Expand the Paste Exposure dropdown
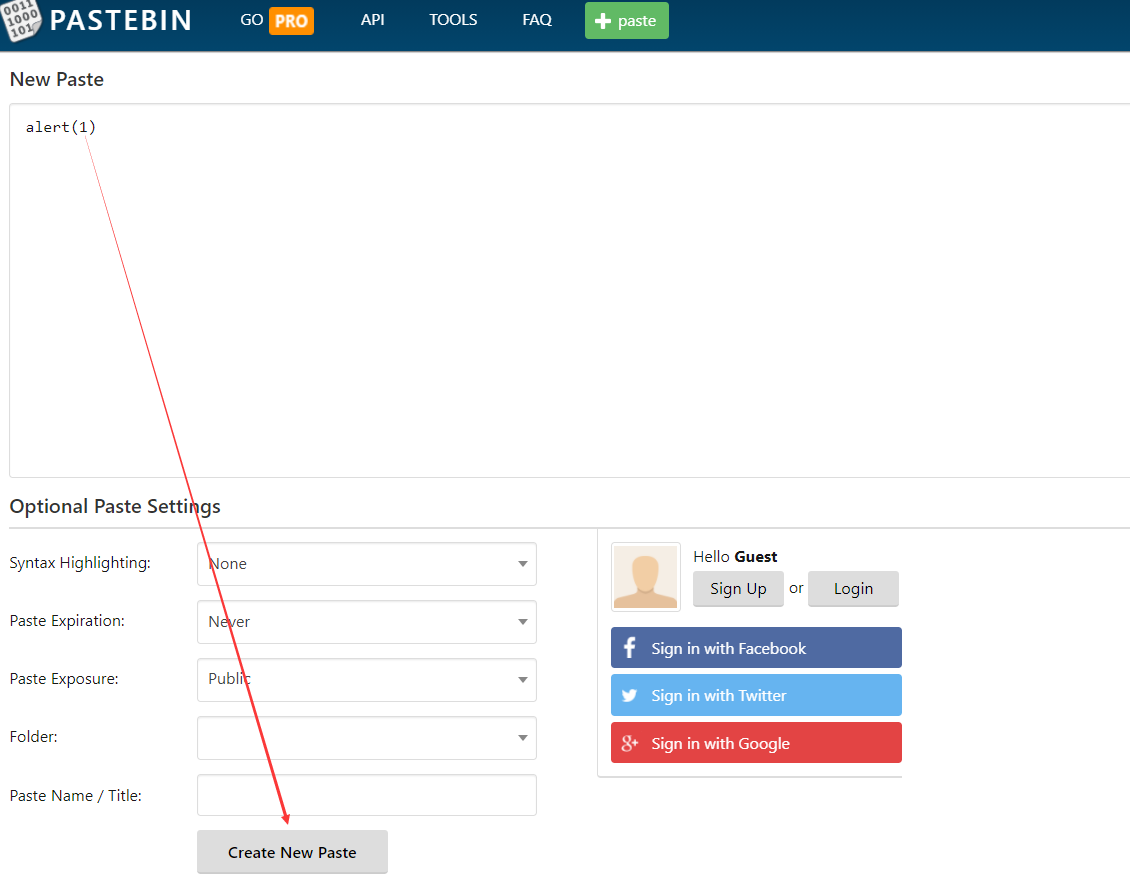 [x=367, y=679]
